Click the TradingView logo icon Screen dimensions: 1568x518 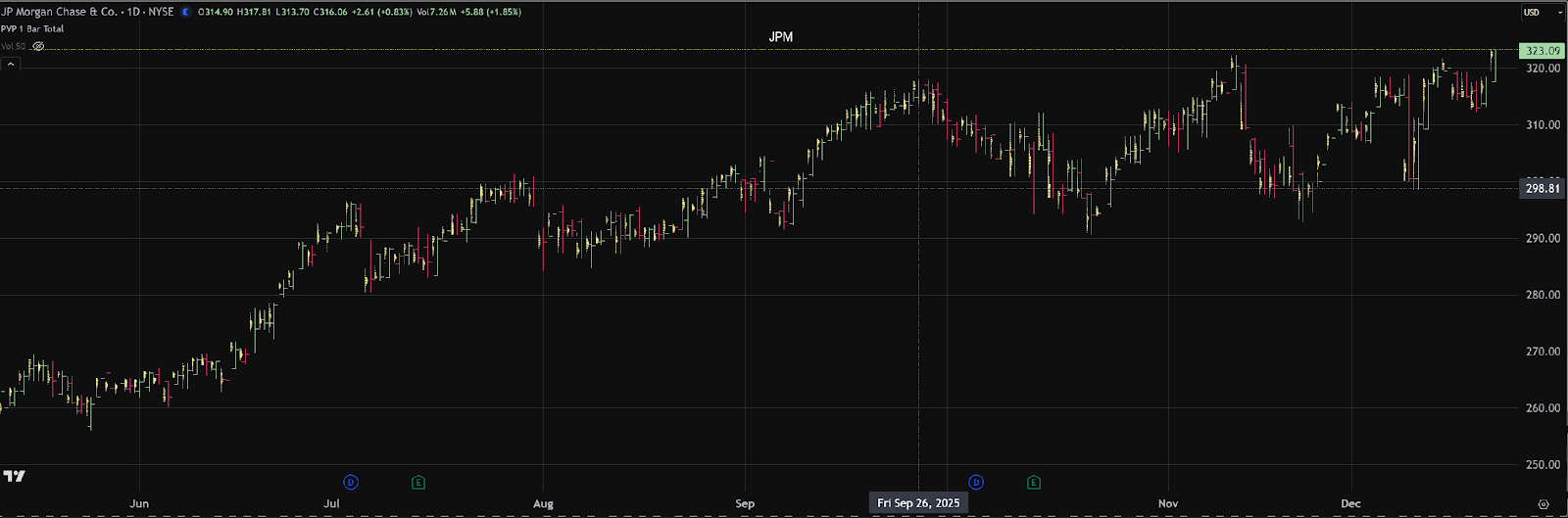14,477
